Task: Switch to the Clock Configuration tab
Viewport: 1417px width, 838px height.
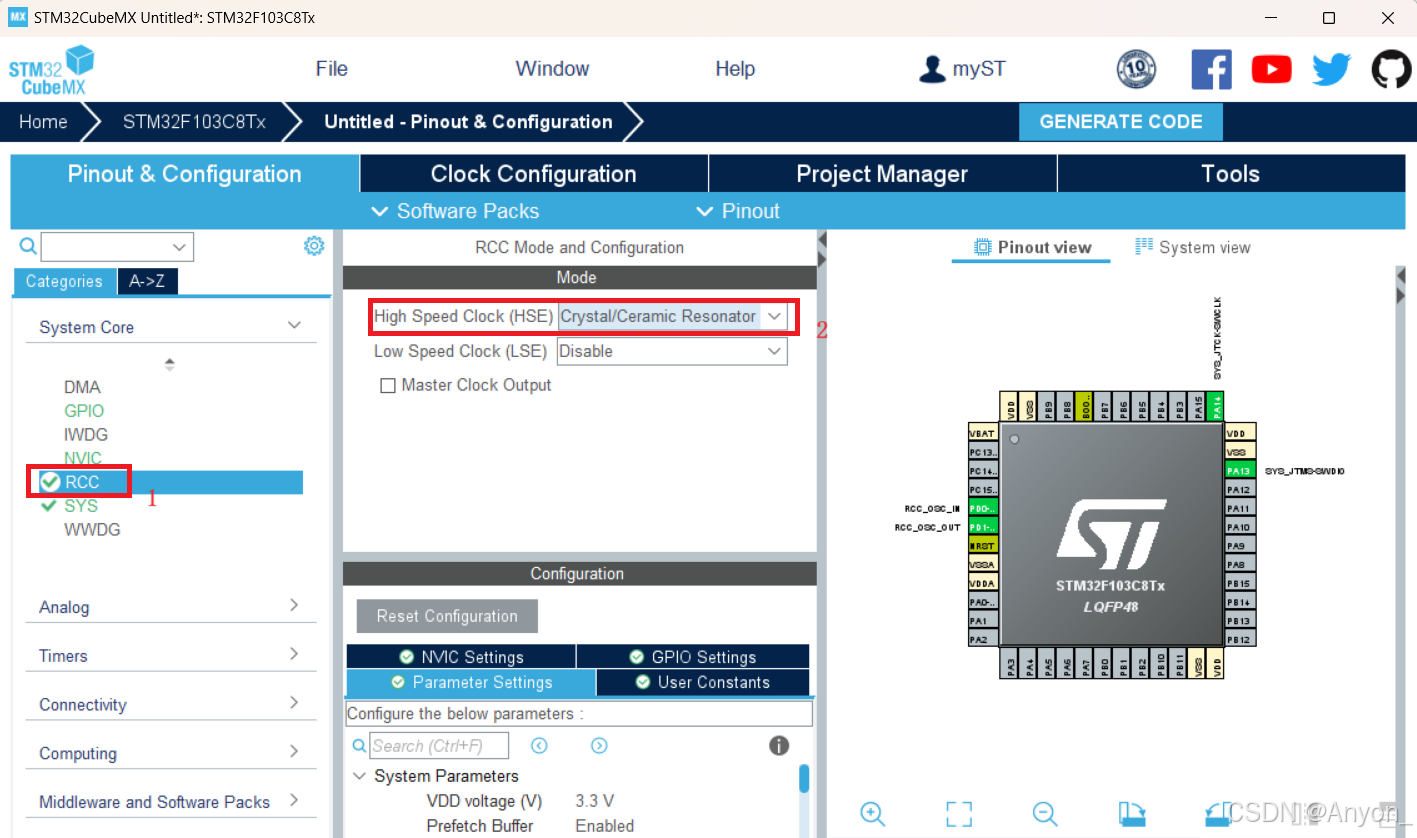Action: coord(533,174)
